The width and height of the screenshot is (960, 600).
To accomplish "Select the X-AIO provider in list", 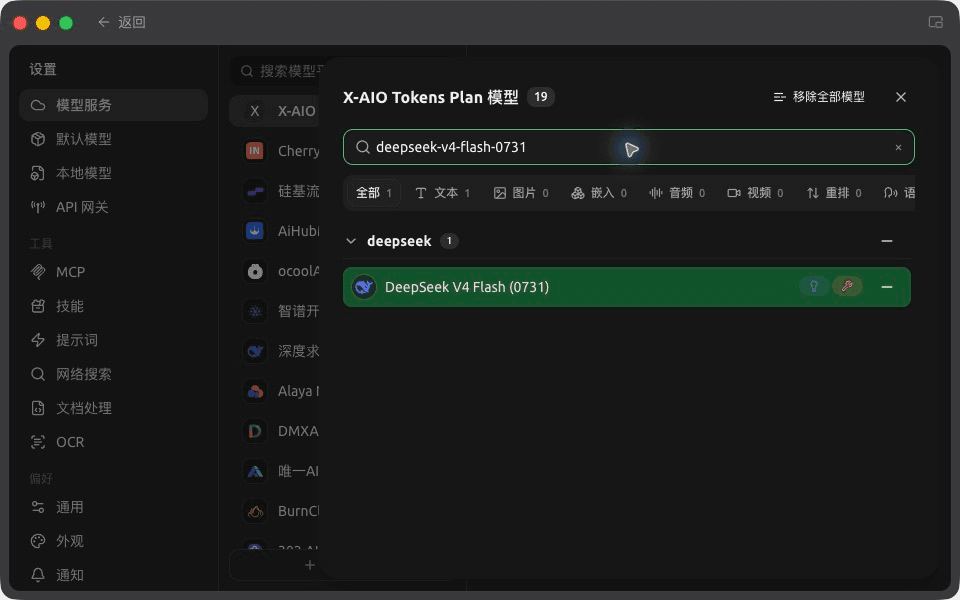I will click(x=274, y=111).
